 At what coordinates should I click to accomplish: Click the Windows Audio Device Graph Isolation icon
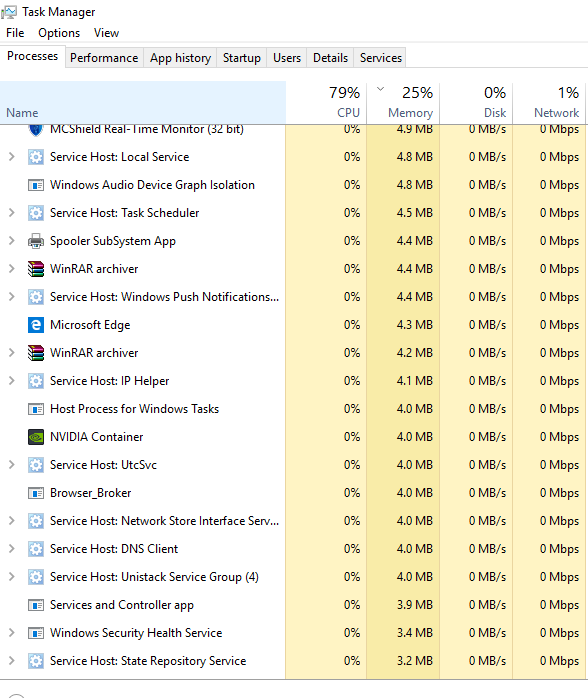[x=36, y=185]
